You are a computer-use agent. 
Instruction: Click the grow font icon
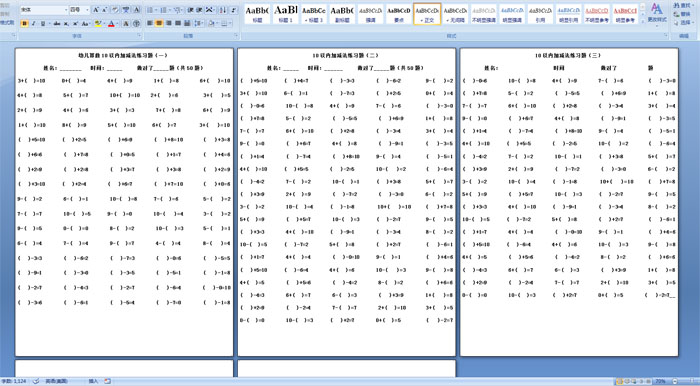pos(96,10)
